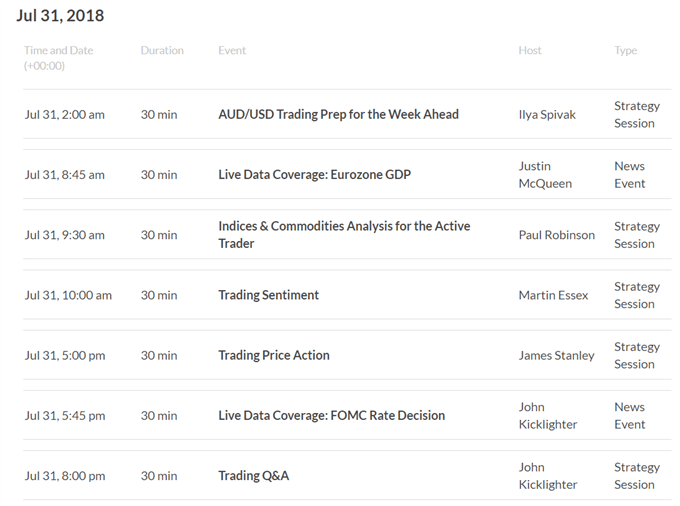Select host Ilya Spivak

pyautogui.click(x=547, y=114)
